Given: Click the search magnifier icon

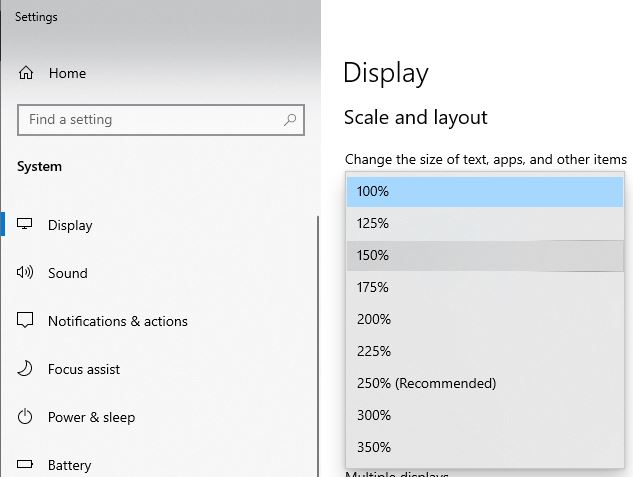Looking at the screenshot, I should click(x=290, y=120).
